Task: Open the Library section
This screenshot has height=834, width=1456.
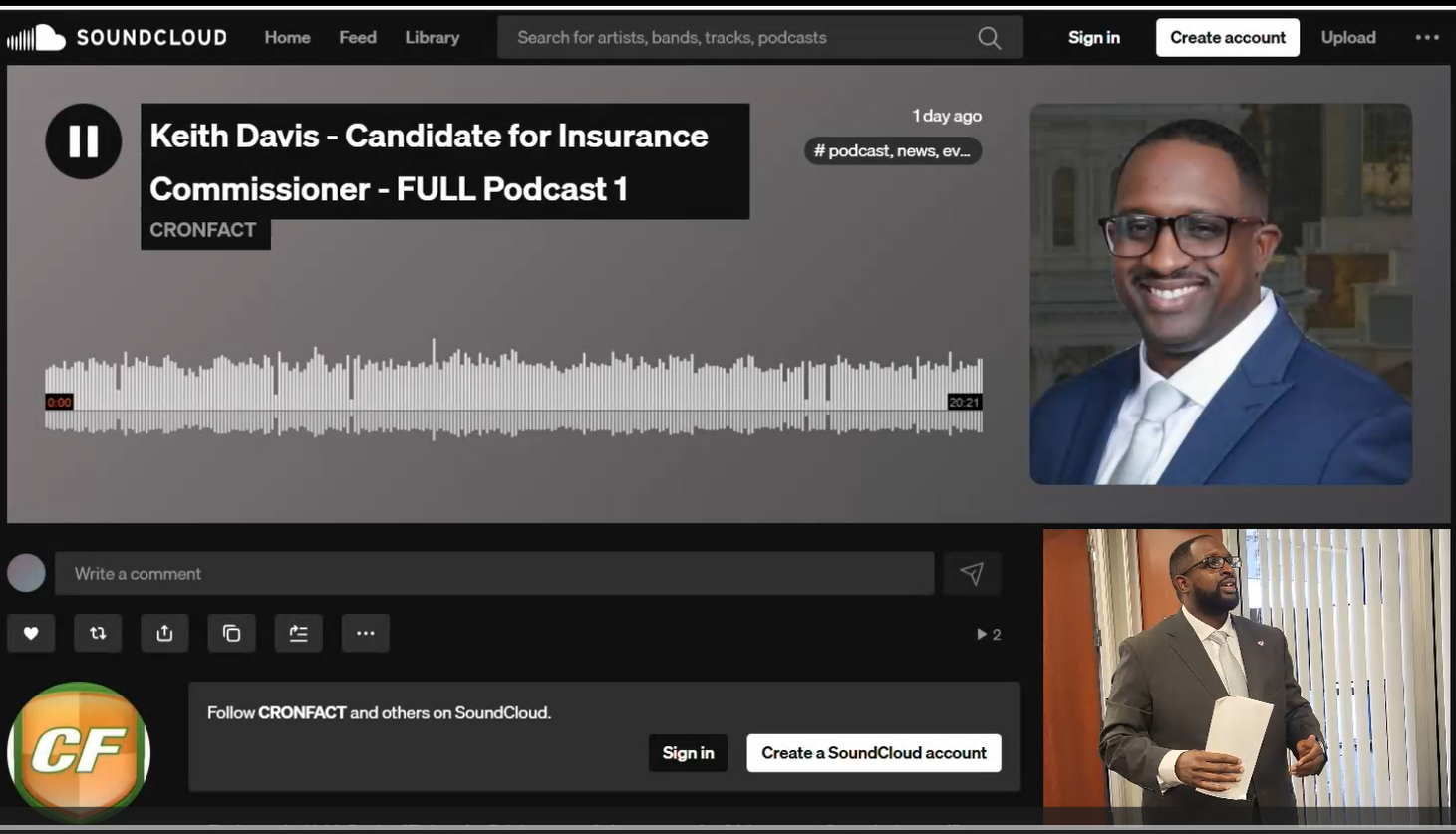Action: tap(433, 38)
